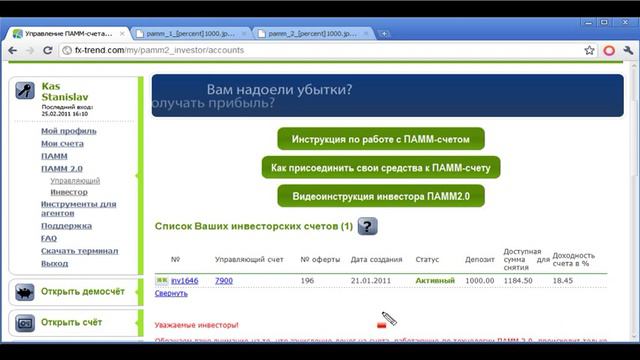Click the 21.01.2011 creation date
Image resolution: width=640 pixels, height=360 pixels.
point(371,280)
